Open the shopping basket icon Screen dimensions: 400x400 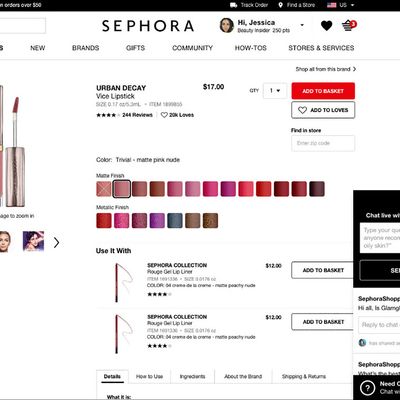point(349,25)
